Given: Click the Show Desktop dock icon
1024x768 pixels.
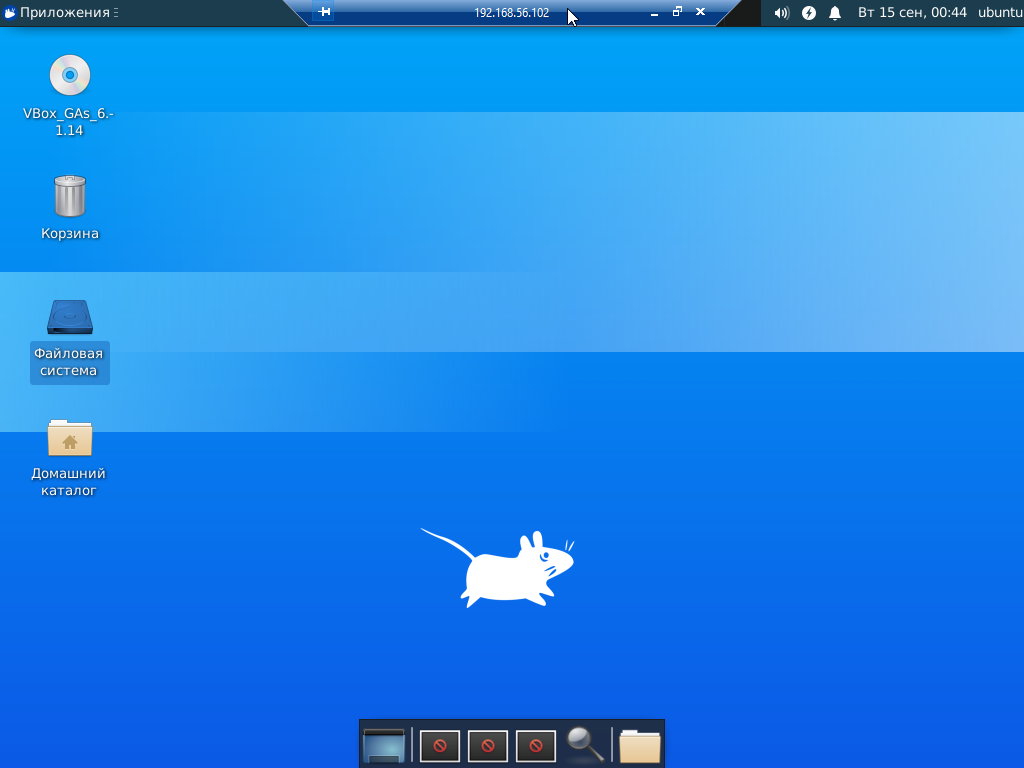Looking at the screenshot, I should point(384,745).
